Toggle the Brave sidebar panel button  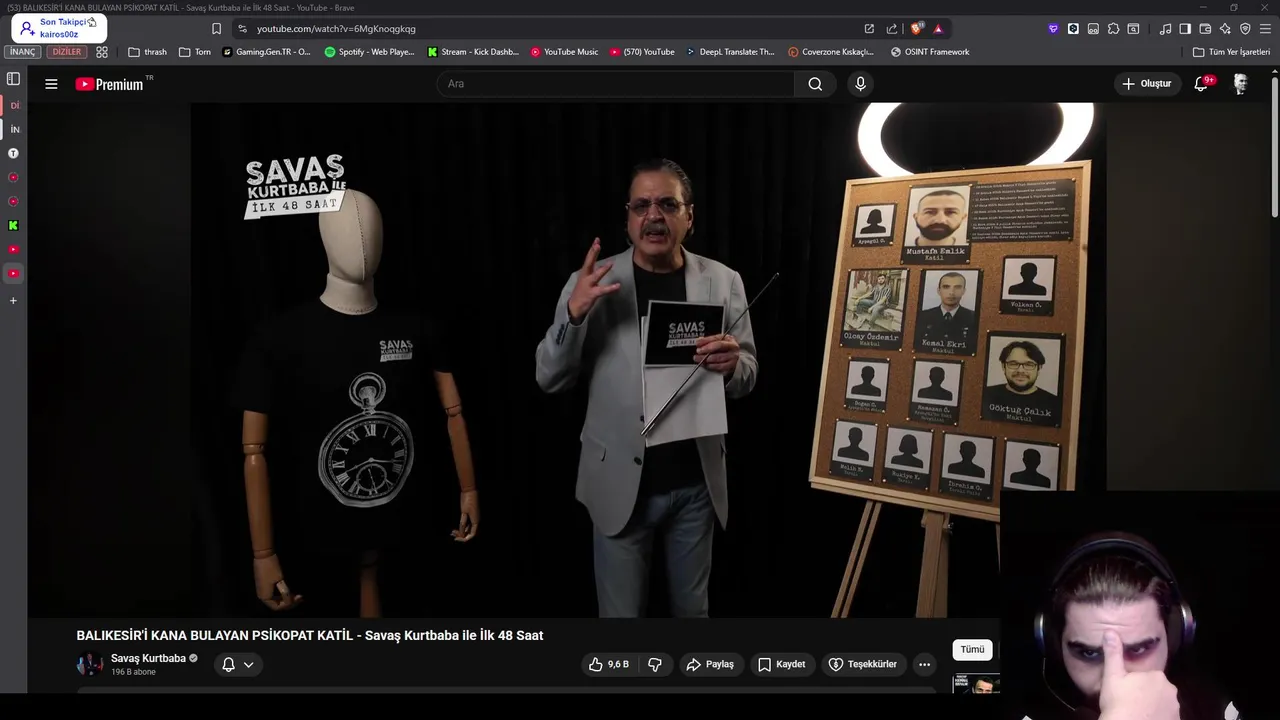(x=1185, y=29)
